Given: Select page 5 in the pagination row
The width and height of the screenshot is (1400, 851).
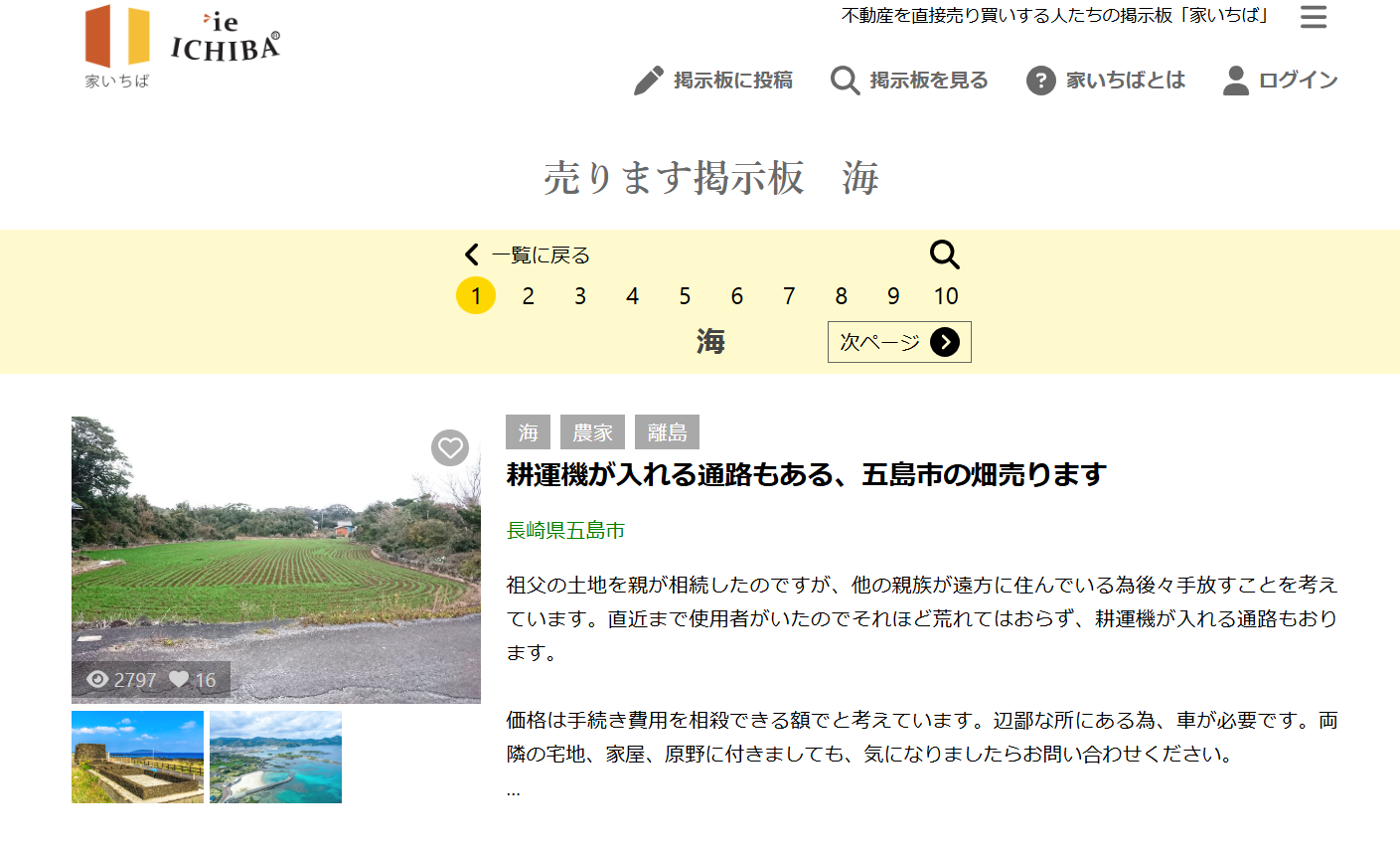Looking at the screenshot, I should click(684, 295).
